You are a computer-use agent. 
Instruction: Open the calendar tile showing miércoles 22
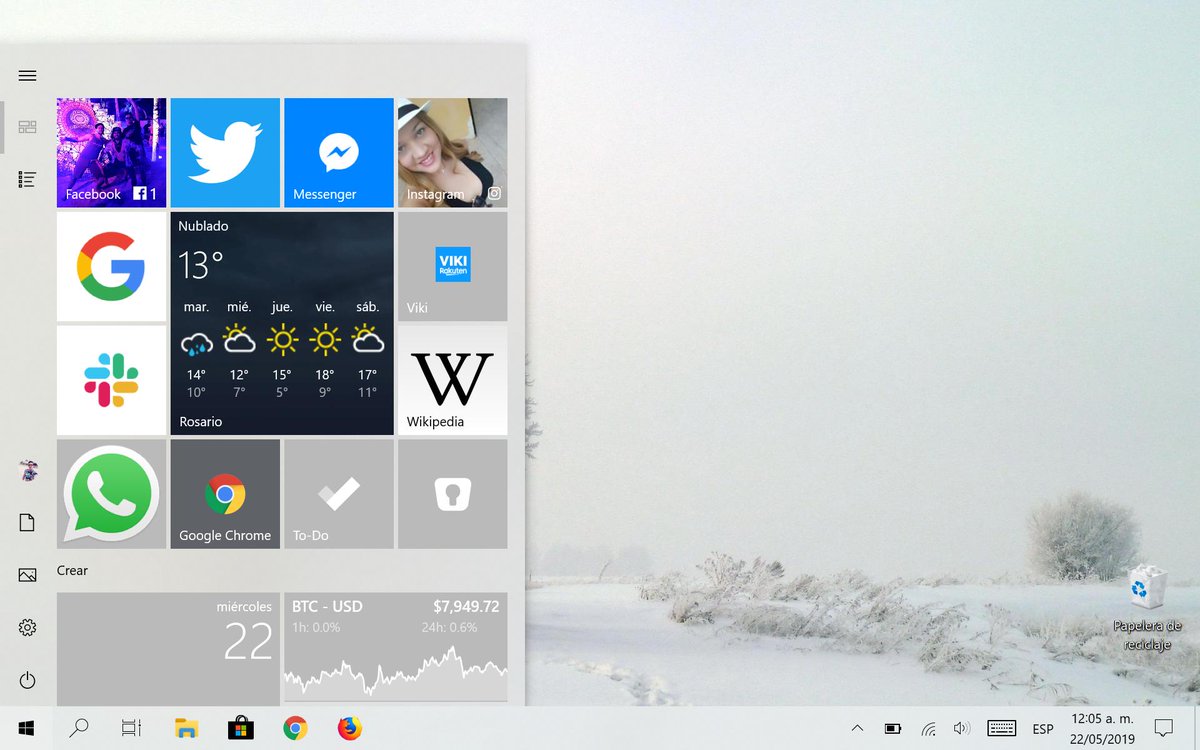tap(168, 648)
